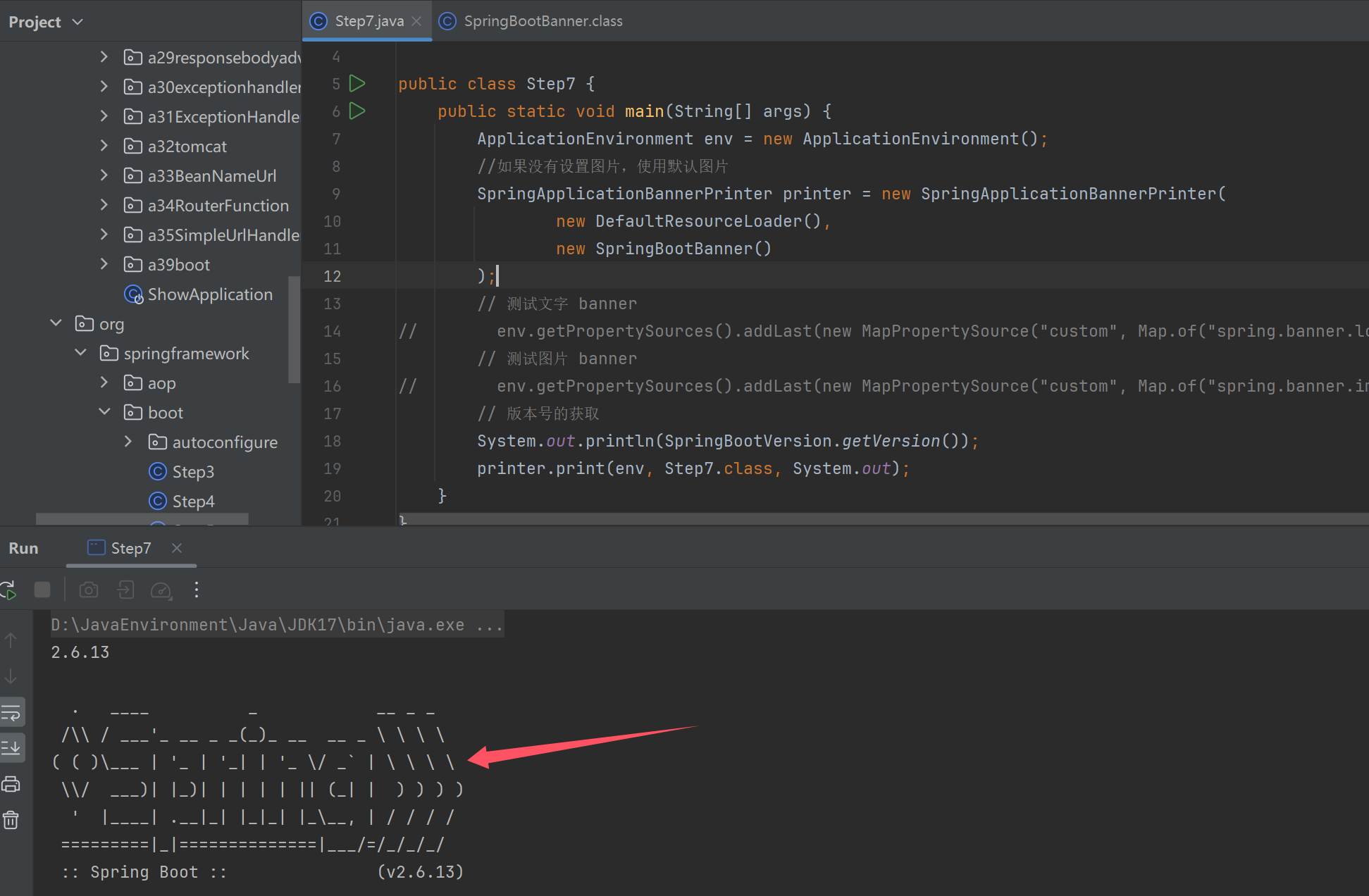Expand the a32tomcat folder
The width and height of the screenshot is (1369, 896).
(x=104, y=145)
